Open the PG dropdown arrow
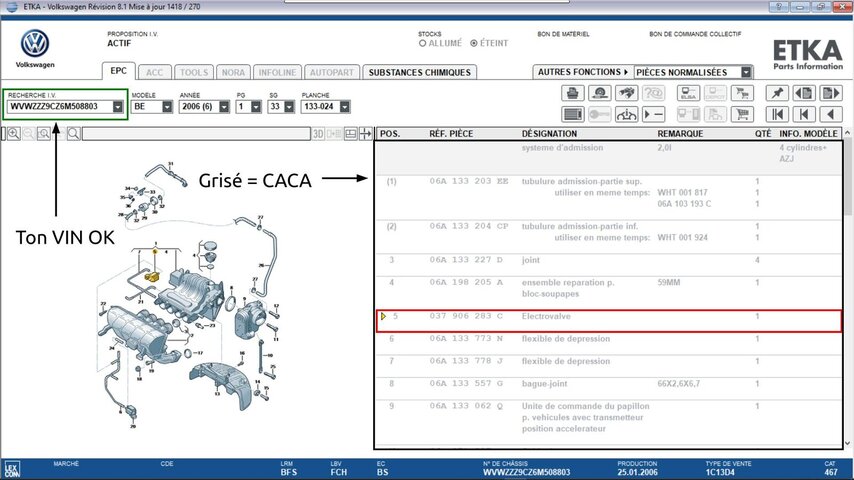 pyautogui.click(x=256, y=107)
